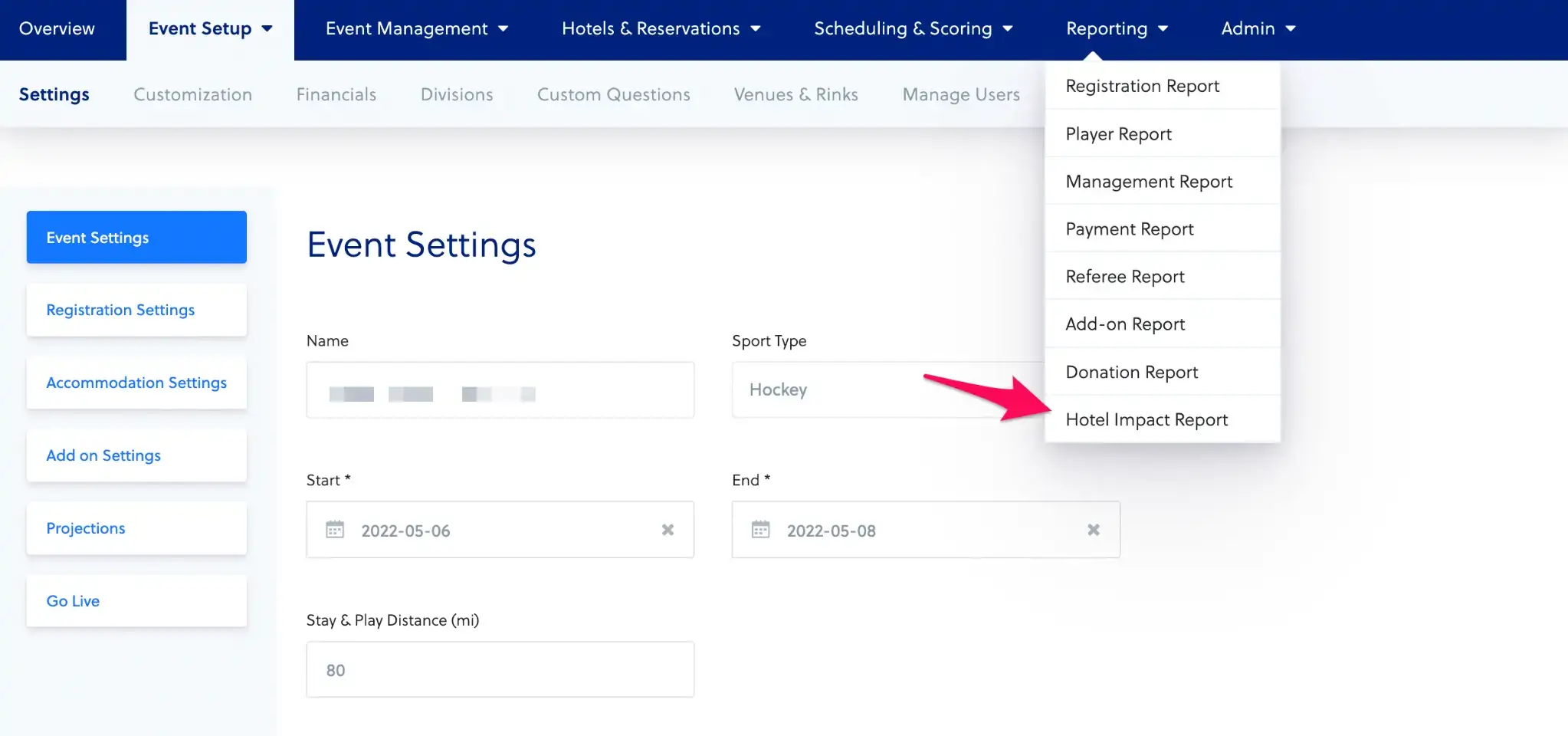
Task: Select the Settings sub-tab
Action: pyautogui.click(x=54, y=94)
